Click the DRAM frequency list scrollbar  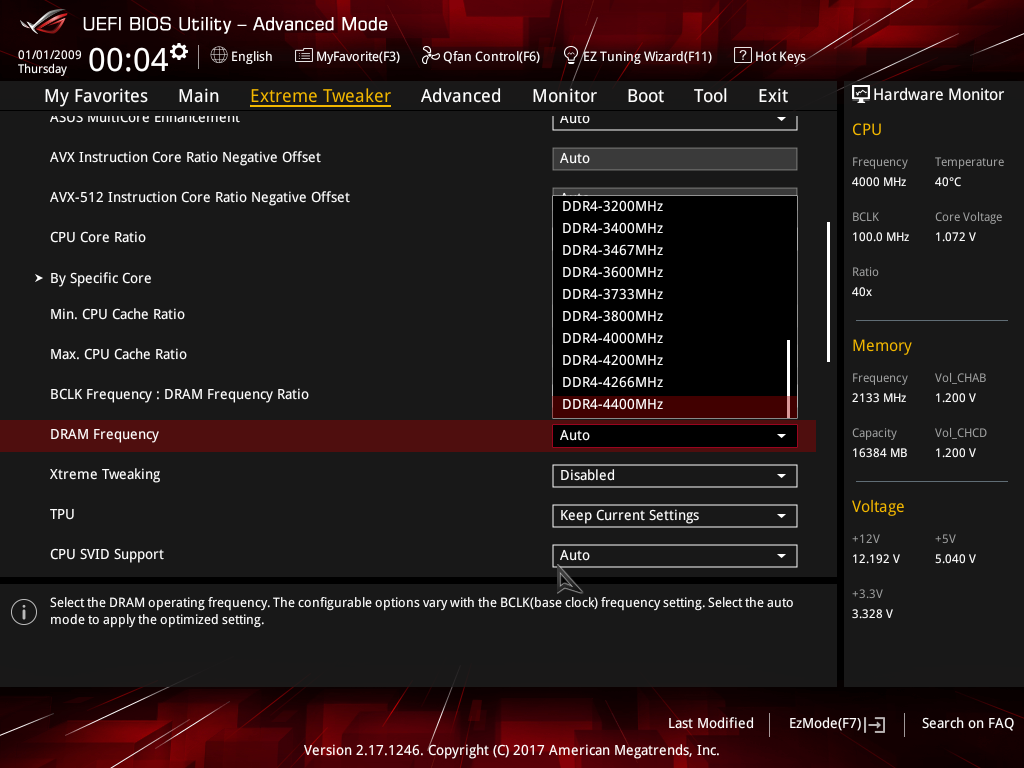(789, 378)
